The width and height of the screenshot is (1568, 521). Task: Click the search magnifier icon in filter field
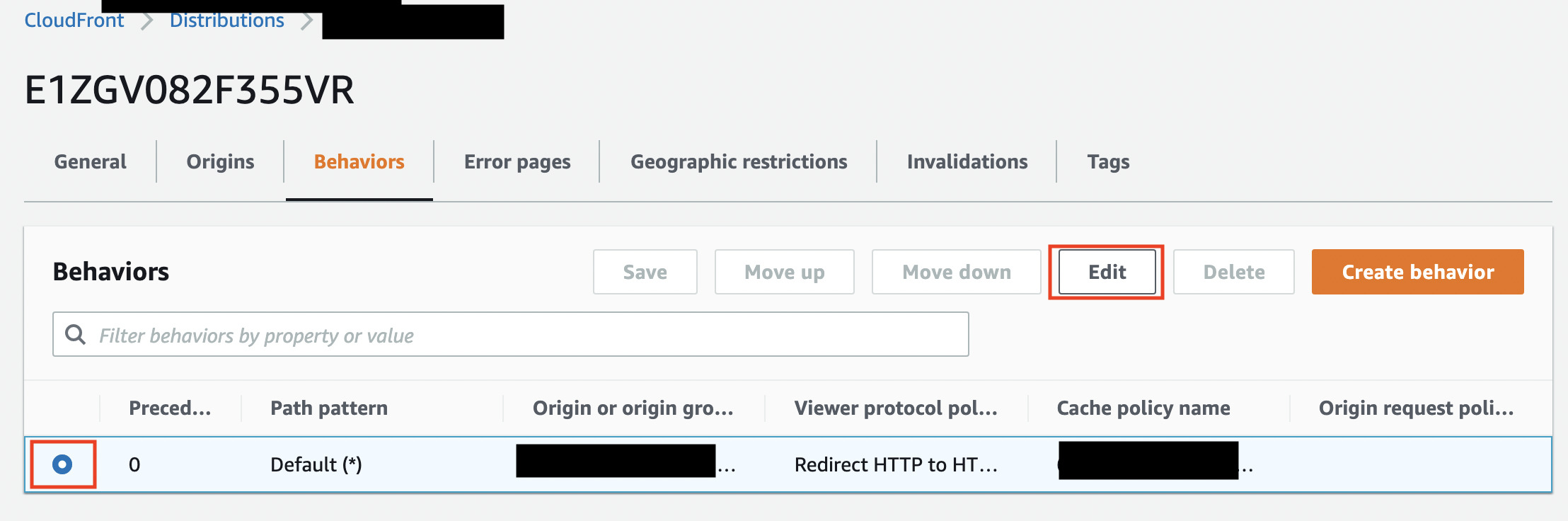click(x=74, y=334)
